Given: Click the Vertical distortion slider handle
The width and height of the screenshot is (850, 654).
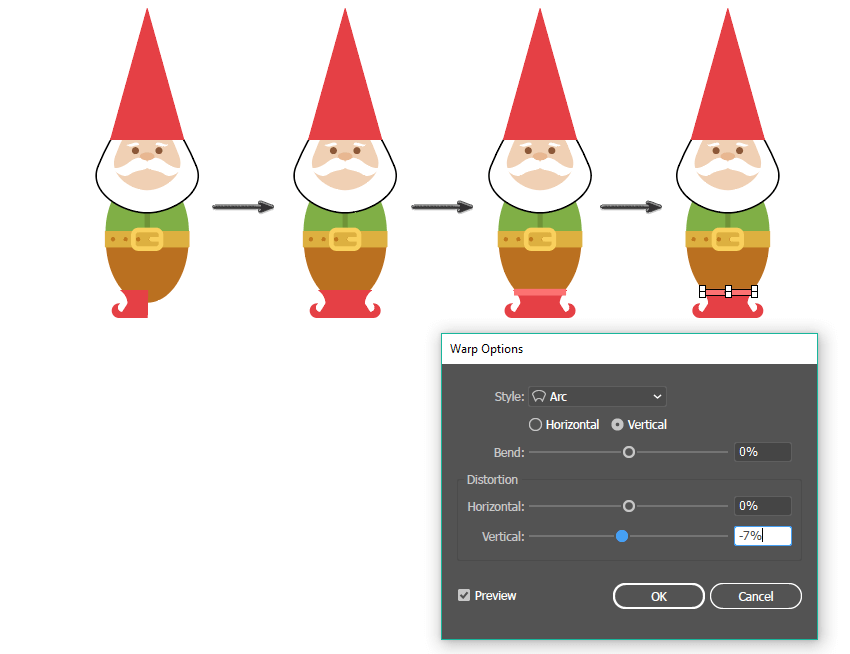Looking at the screenshot, I should (622, 536).
